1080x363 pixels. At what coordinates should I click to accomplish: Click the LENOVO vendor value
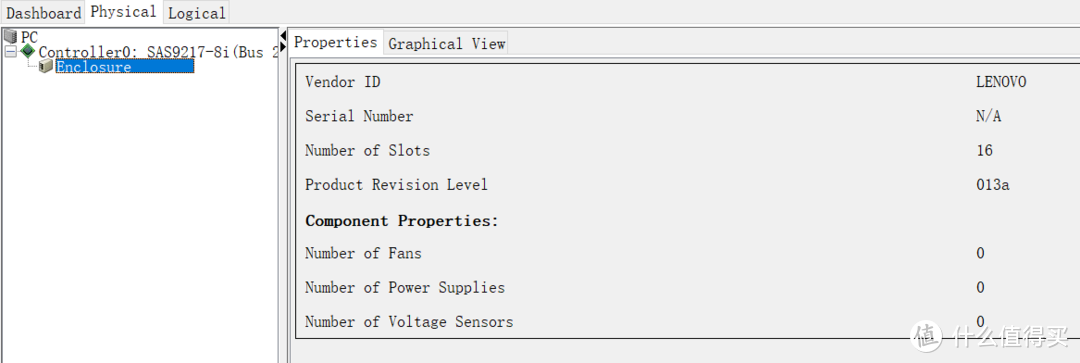point(1001,82)
